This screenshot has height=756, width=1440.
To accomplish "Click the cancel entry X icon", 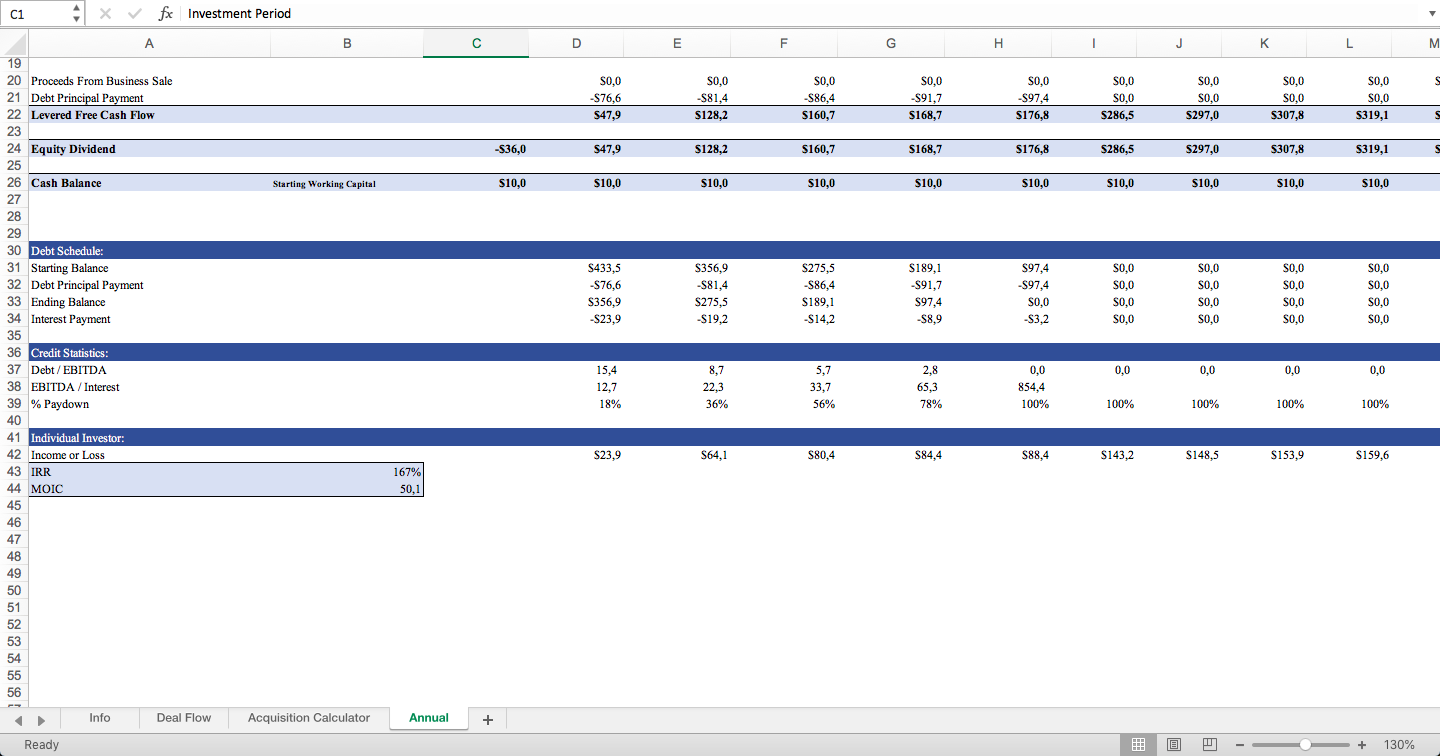I will point(106,14).
